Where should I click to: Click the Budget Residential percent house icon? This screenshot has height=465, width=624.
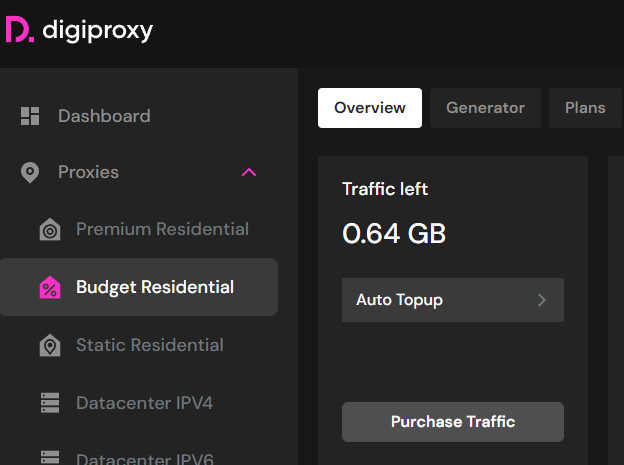coord(50,287)
